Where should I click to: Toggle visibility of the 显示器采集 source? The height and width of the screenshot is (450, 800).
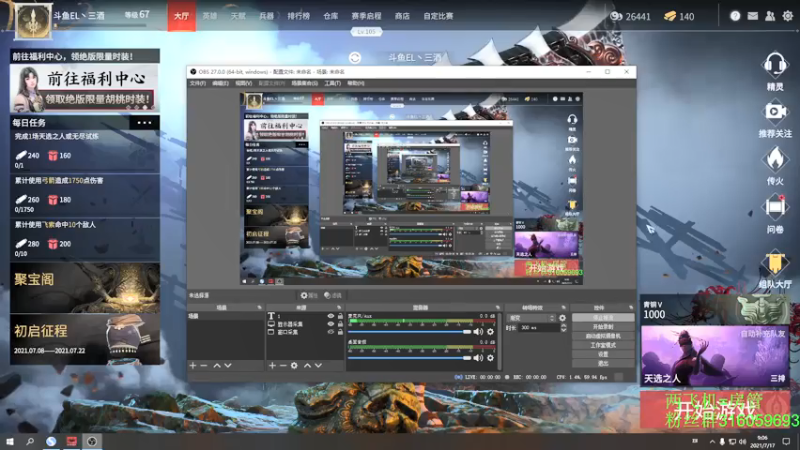(331, 324)
